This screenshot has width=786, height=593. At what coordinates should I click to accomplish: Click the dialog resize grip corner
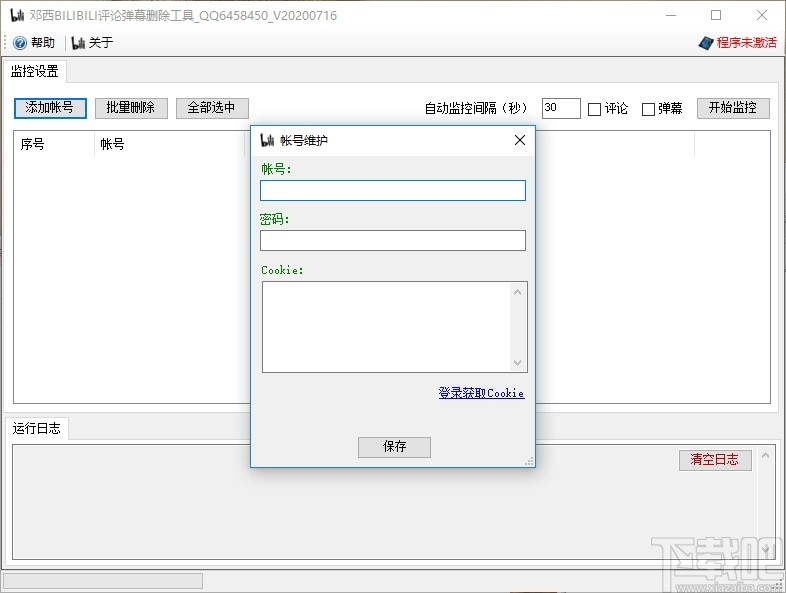click(x=529, y=462)
